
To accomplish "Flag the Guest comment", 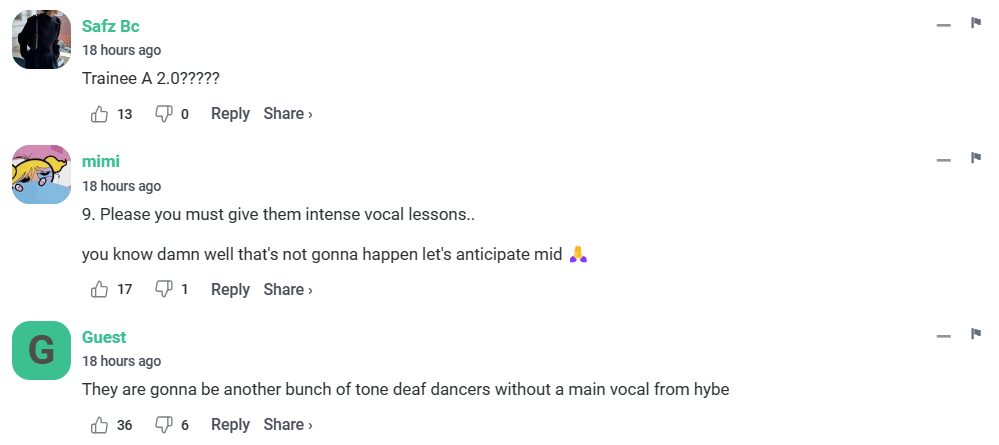I will (976, 334).
